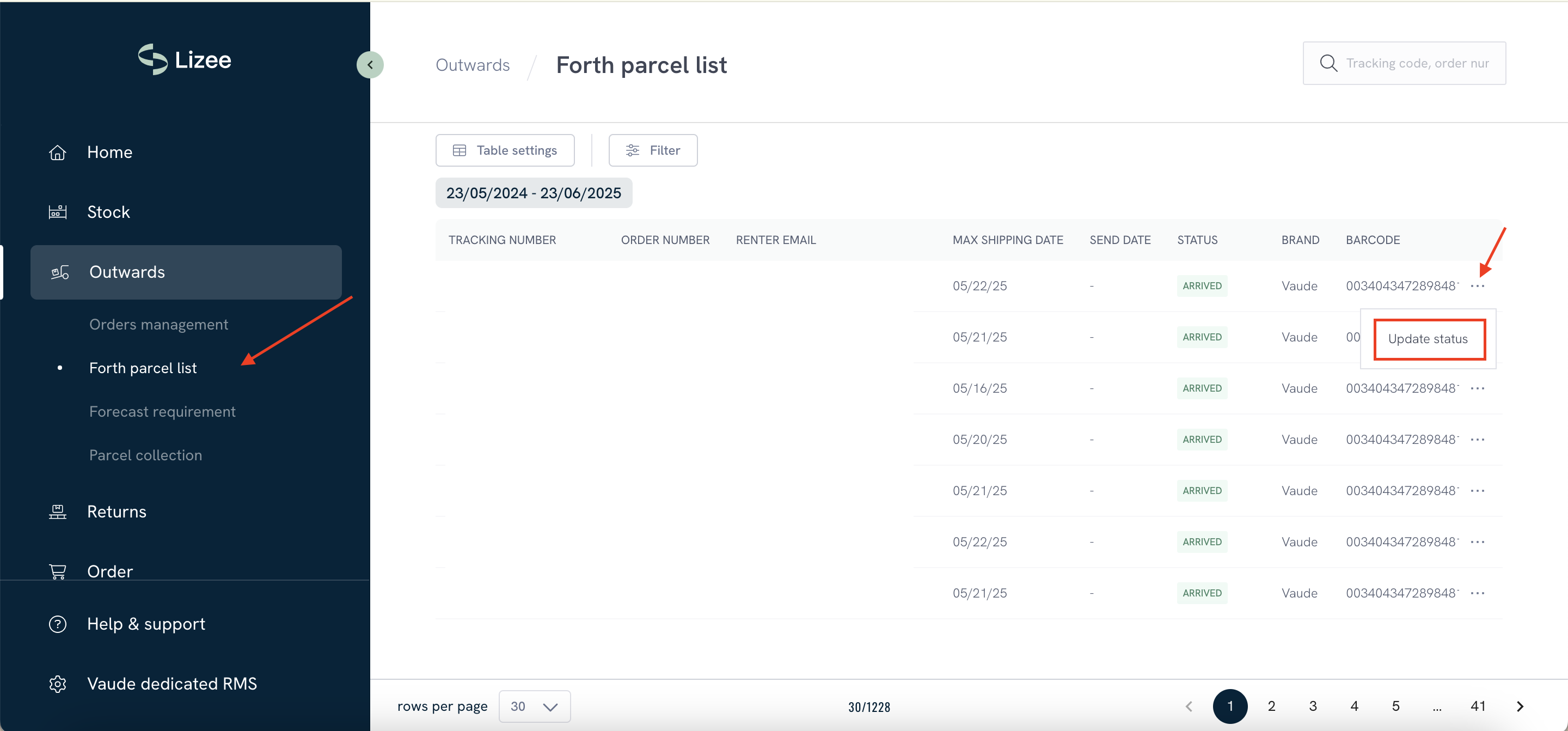The width and height of the screenshot is (1568, 731).
Task: Click the search magnifier icon
Action: [x=1328, y=63]
